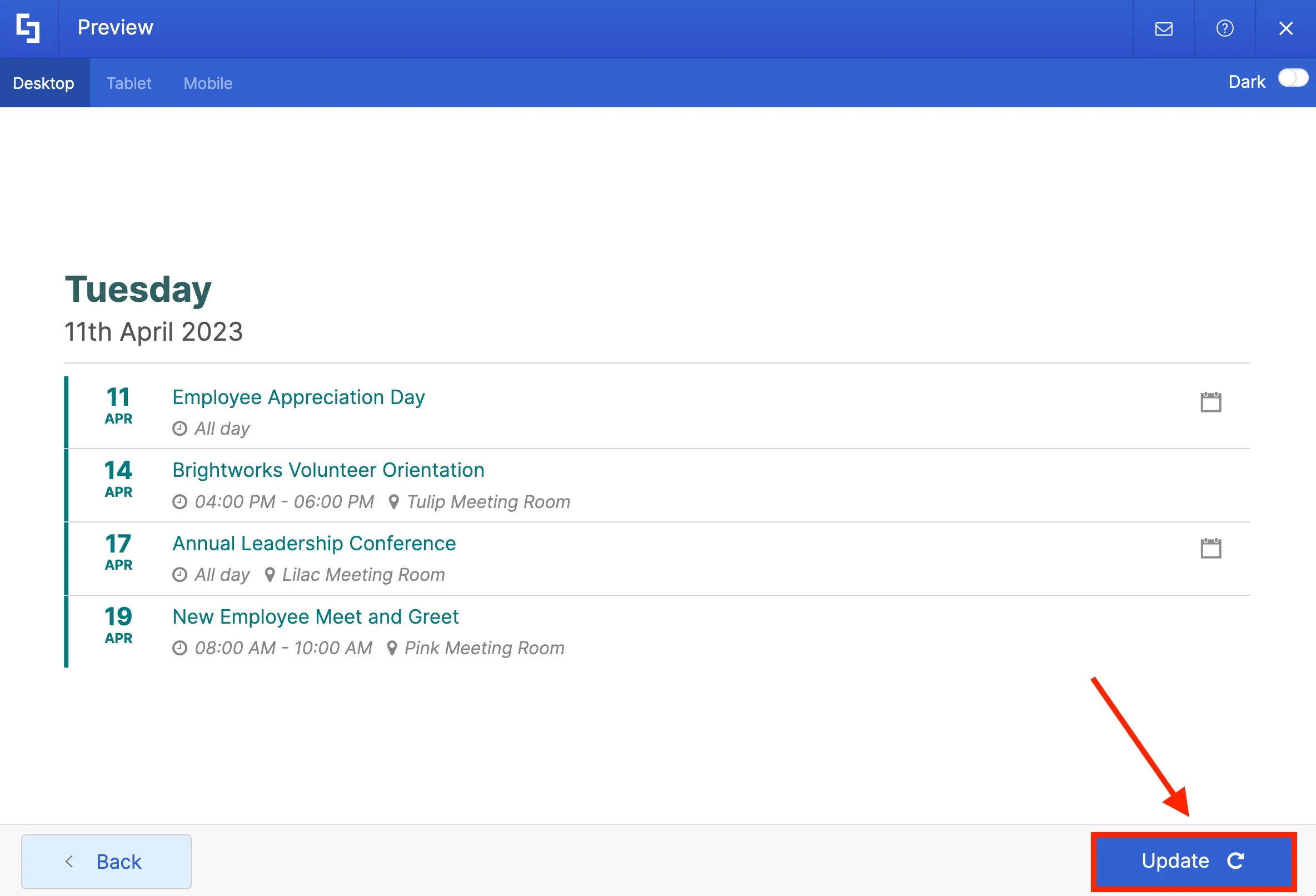1316x896 pixels.
Task: Click the 11 APR date badge
Action: click(118, 406)
